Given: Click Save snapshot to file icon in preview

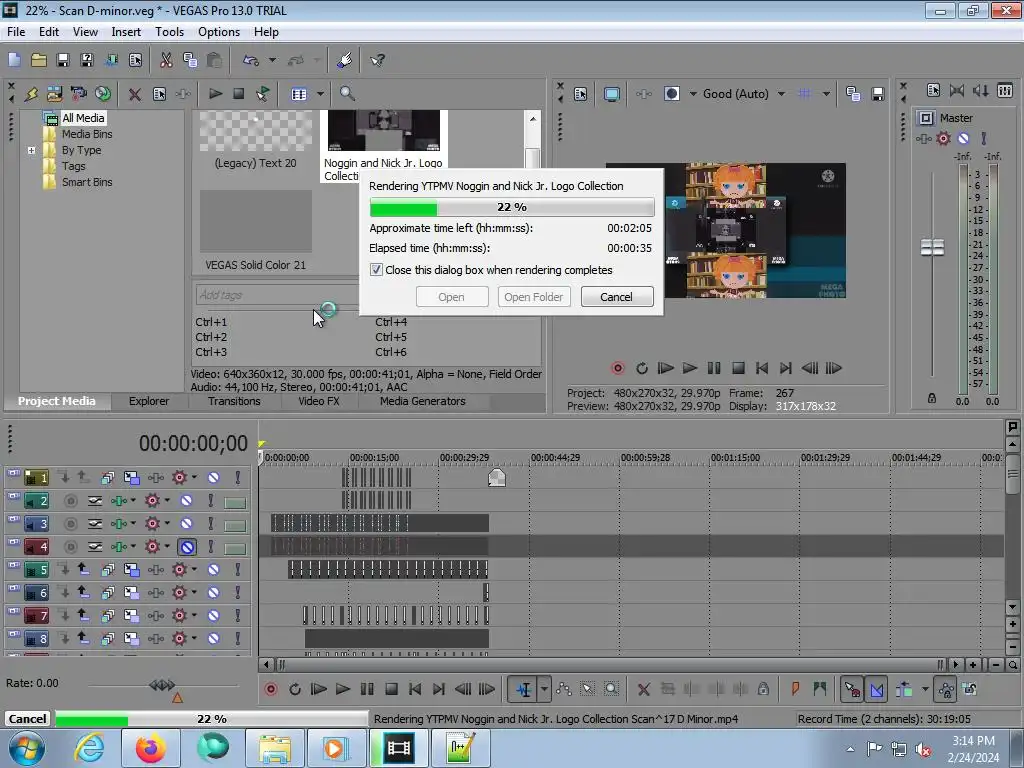Looking at the screenshot, I should click(878, 94).
